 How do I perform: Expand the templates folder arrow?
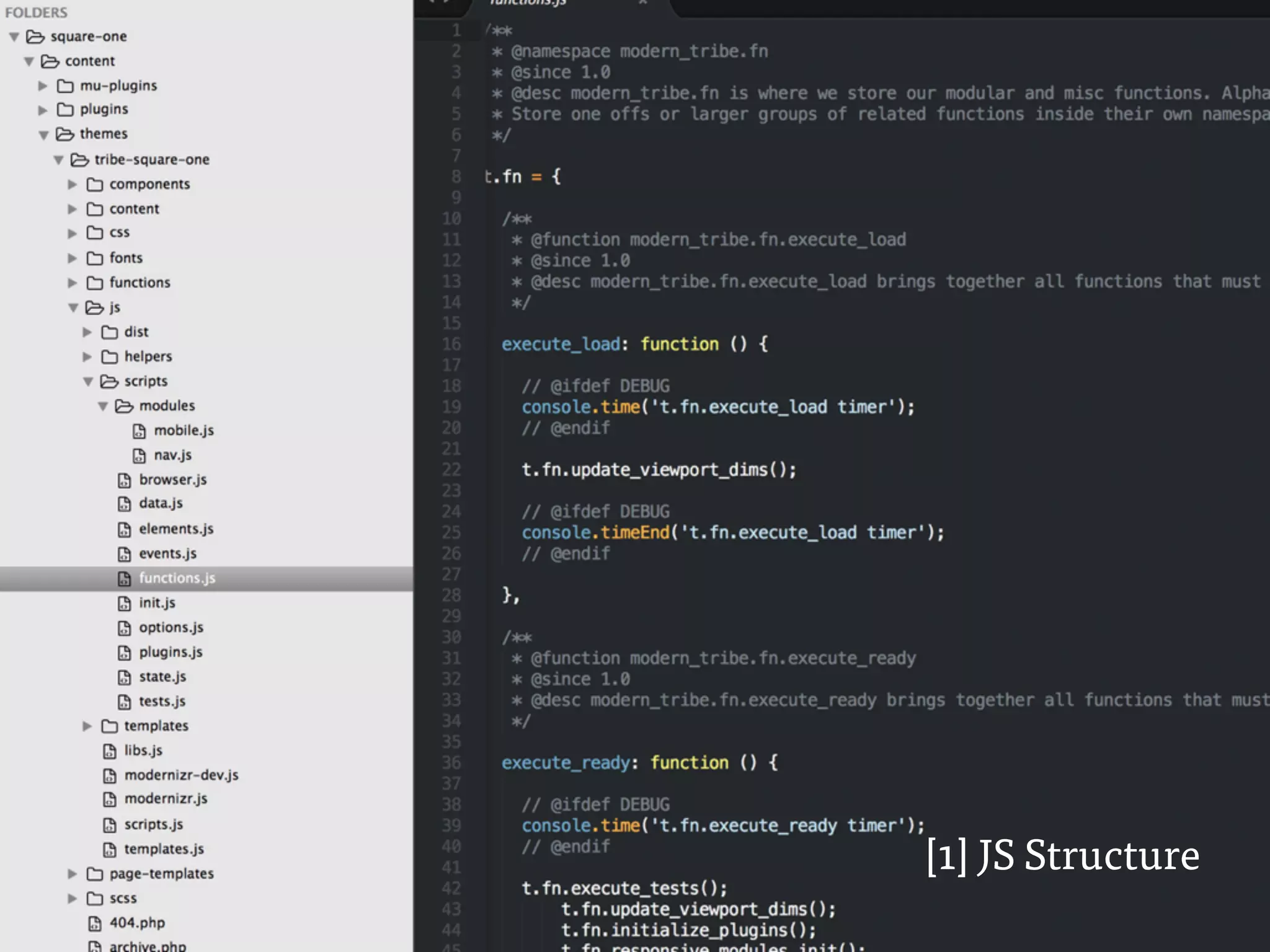point(87,726)
